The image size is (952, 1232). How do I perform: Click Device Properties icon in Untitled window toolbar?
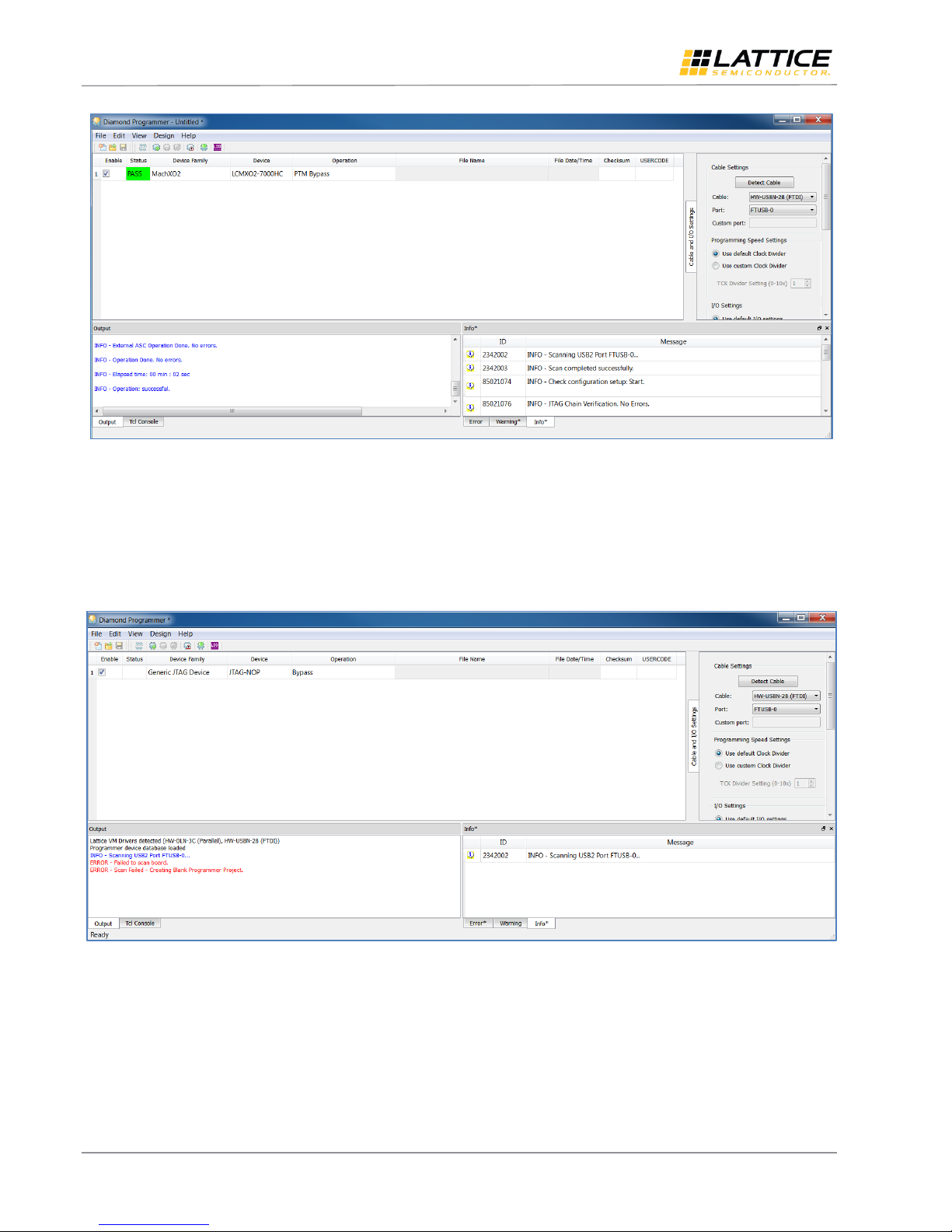pos(177,147)
